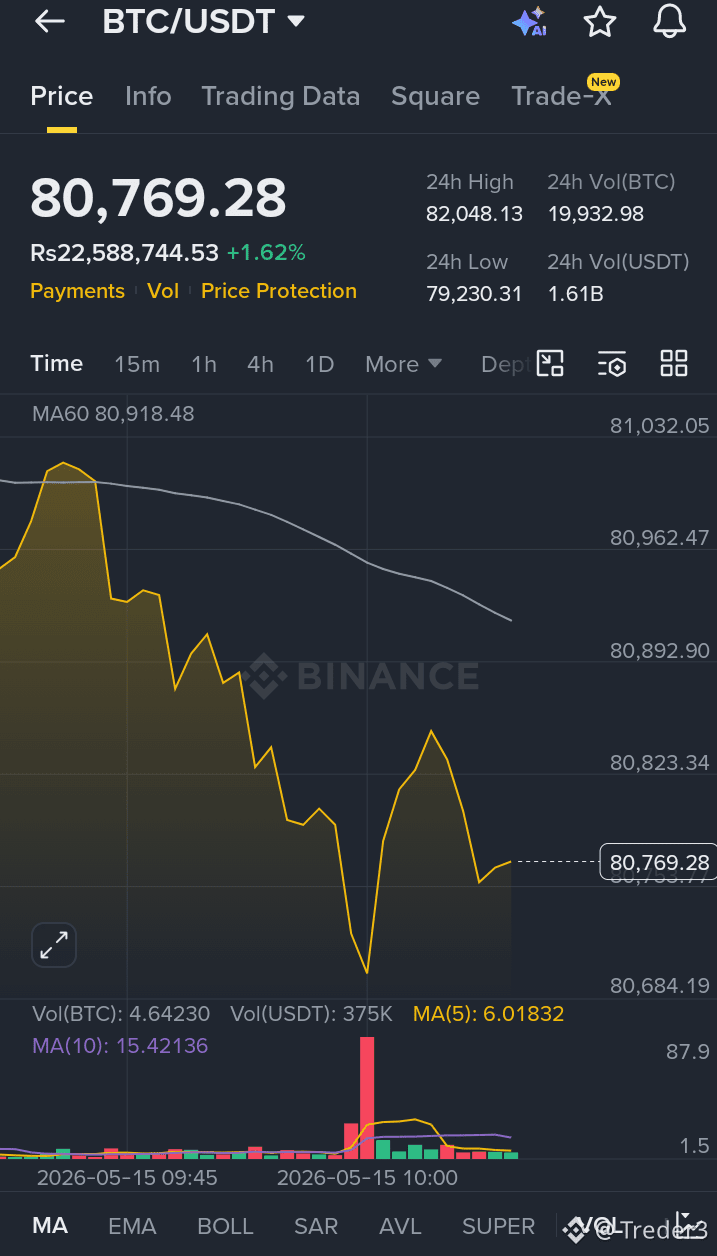Enable the BOLL indicator
This screenshot has width=717, height=1256.
click(x=225, y=1226)
